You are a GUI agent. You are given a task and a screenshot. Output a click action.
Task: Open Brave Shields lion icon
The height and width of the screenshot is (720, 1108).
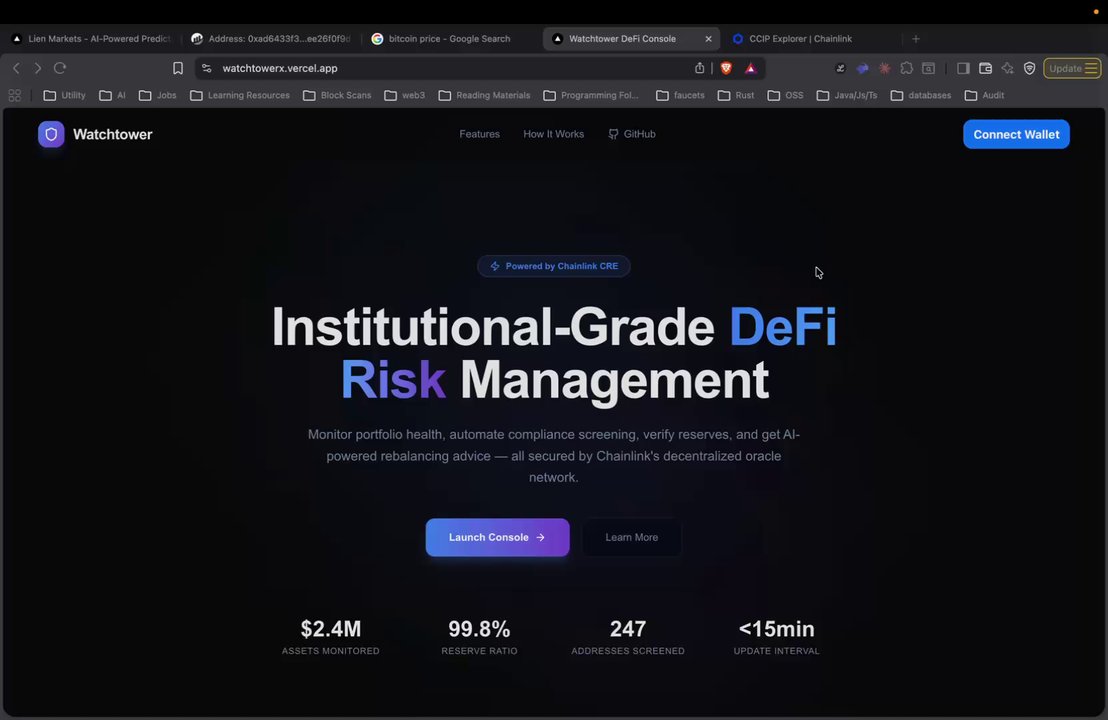point(726,68)
